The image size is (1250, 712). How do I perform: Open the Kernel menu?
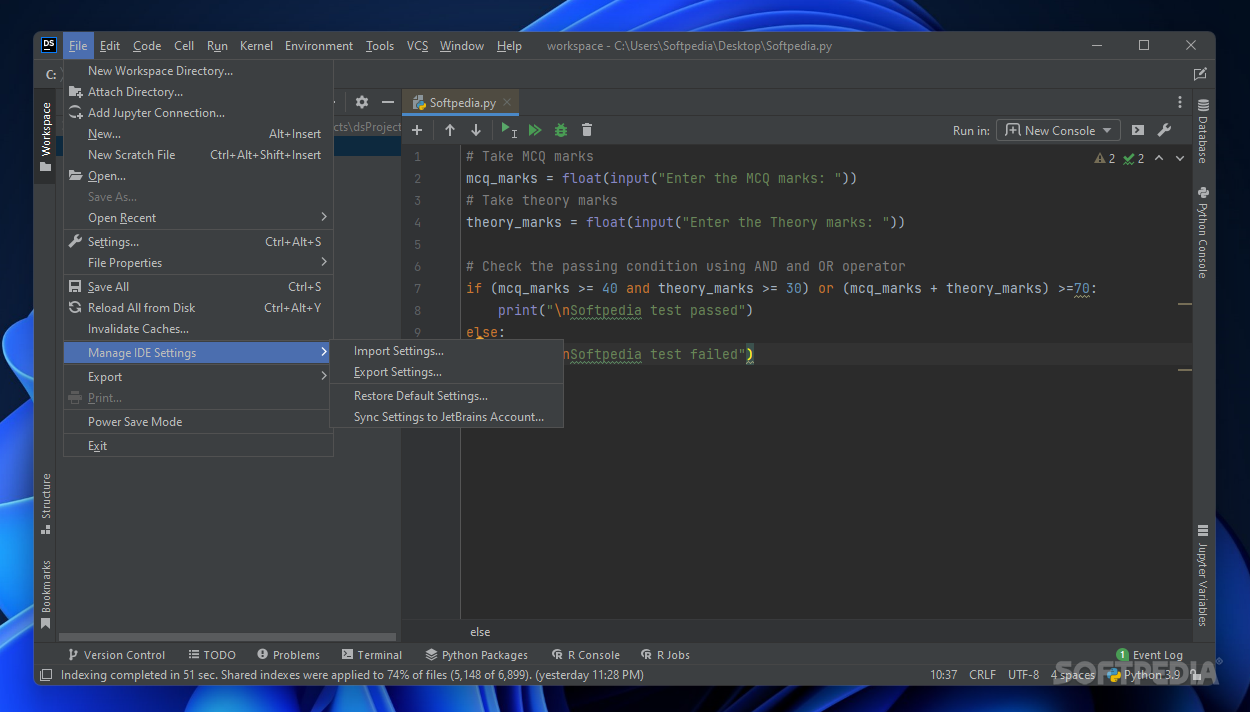[256, 45]
